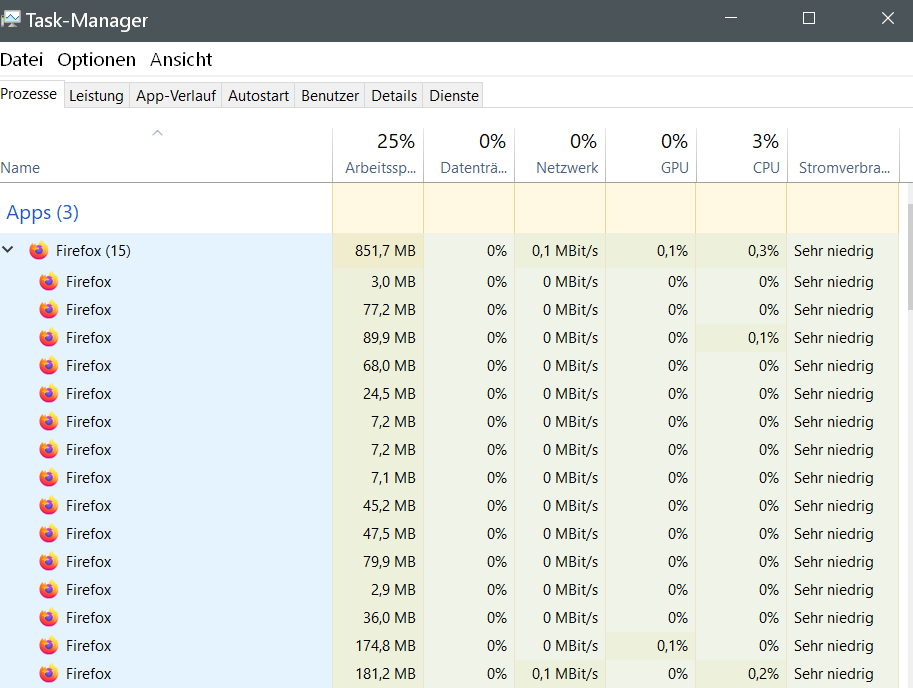
Task: Click the Firefox icon using 3,0 MB
Action: click(49, 282)
